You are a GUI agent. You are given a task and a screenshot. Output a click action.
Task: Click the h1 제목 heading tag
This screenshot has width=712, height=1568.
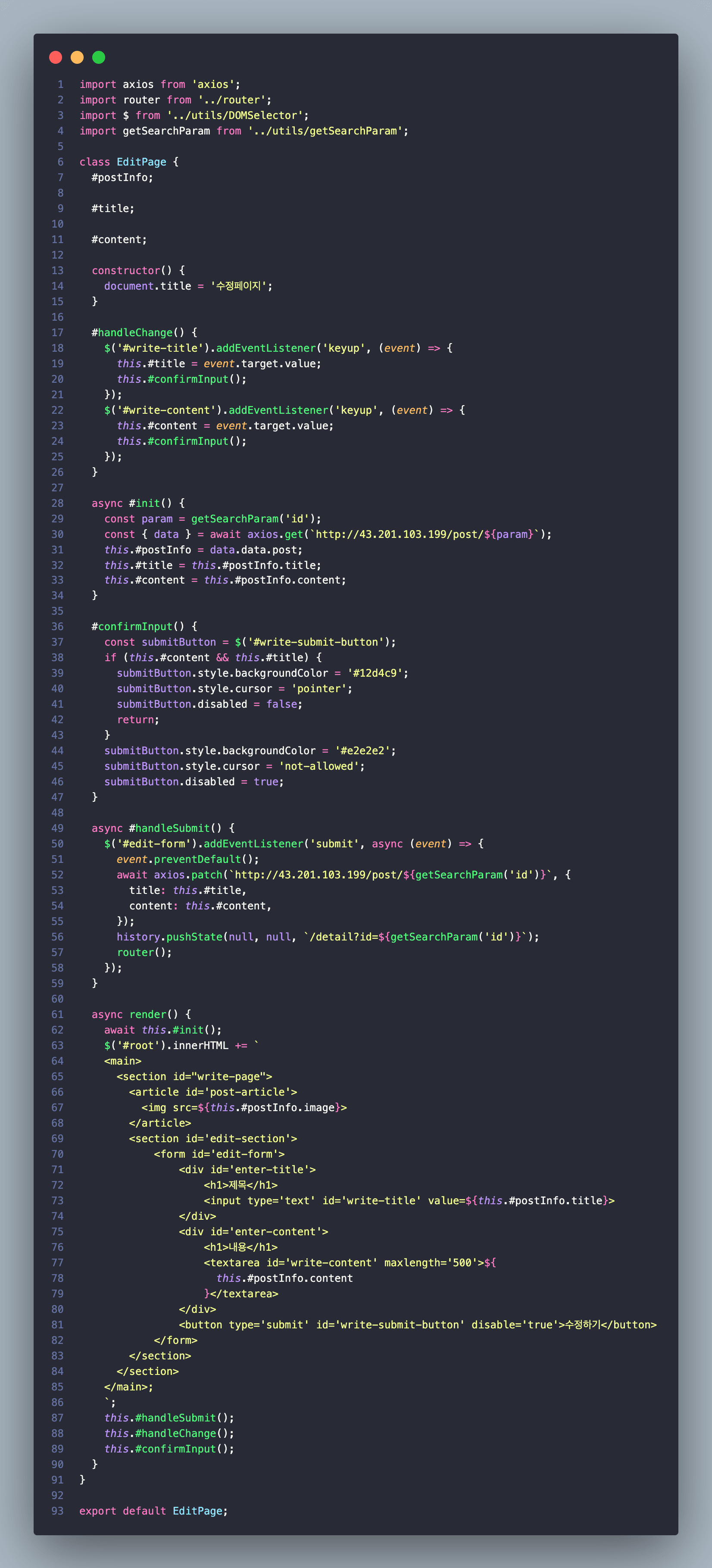point(240,1184)
